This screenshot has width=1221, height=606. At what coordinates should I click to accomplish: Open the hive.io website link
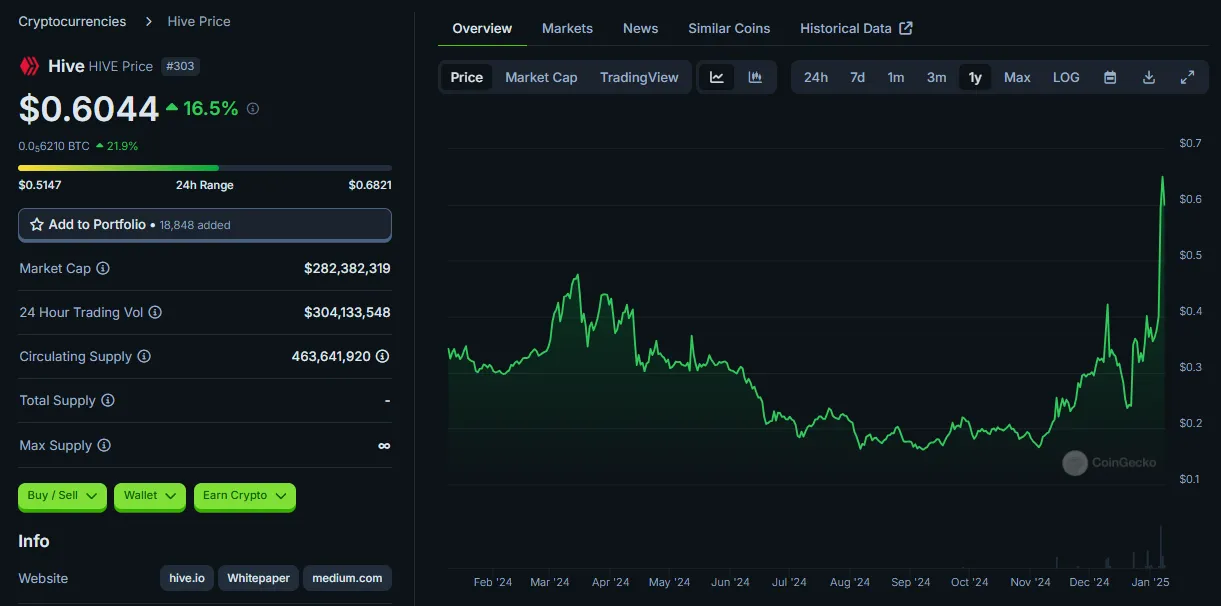coord(187,578)
